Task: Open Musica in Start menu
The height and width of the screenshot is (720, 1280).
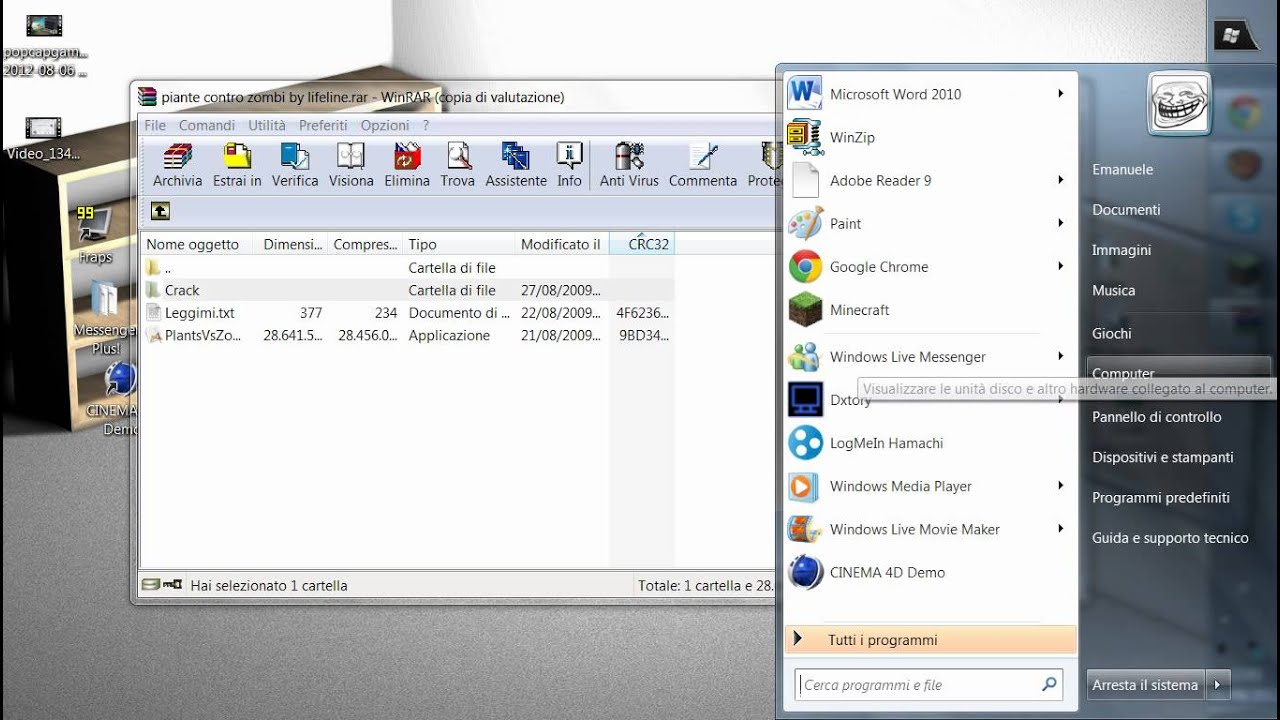Action: (x=1113, y=290)
